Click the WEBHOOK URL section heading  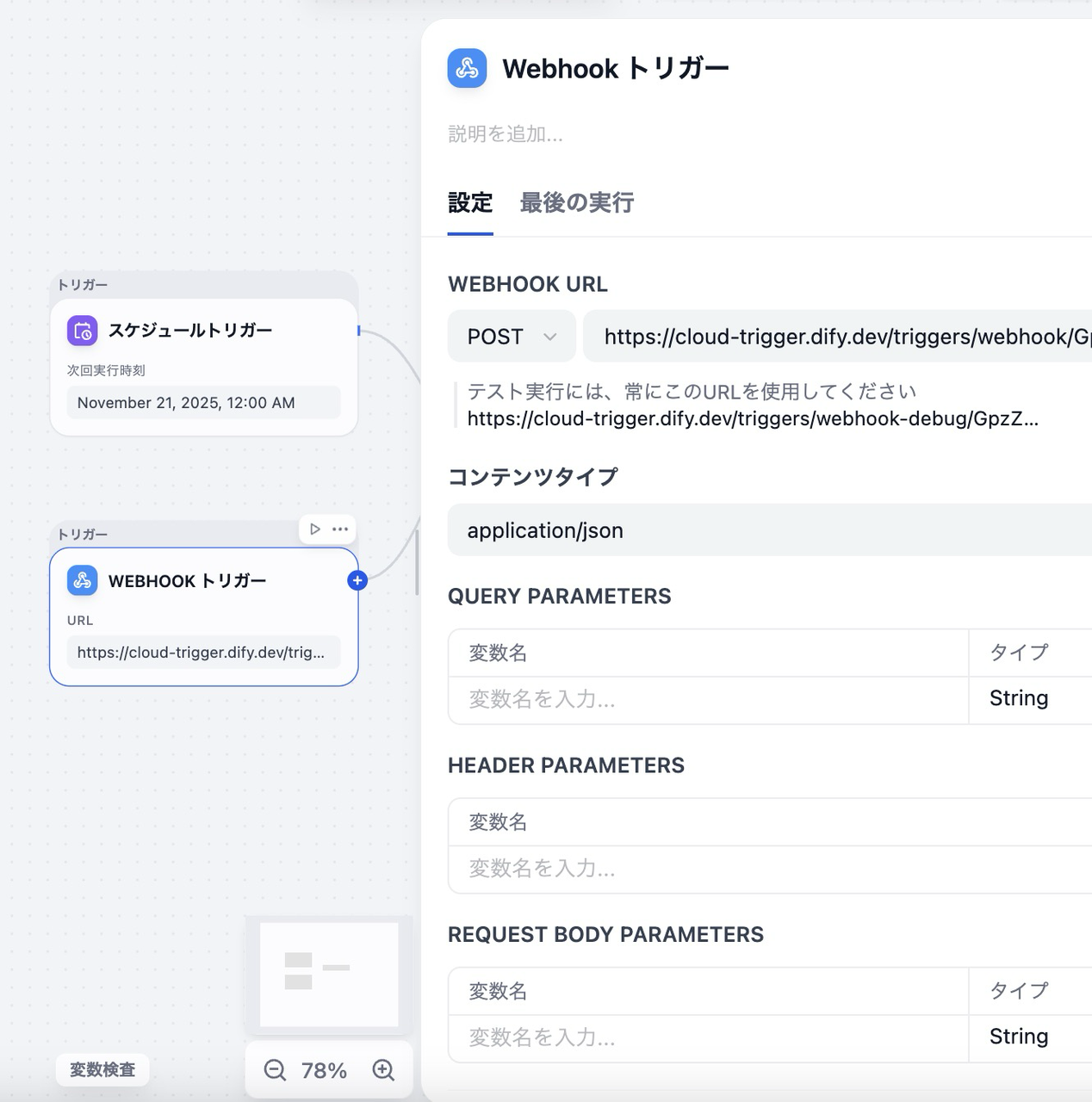(x=528, y=284)
